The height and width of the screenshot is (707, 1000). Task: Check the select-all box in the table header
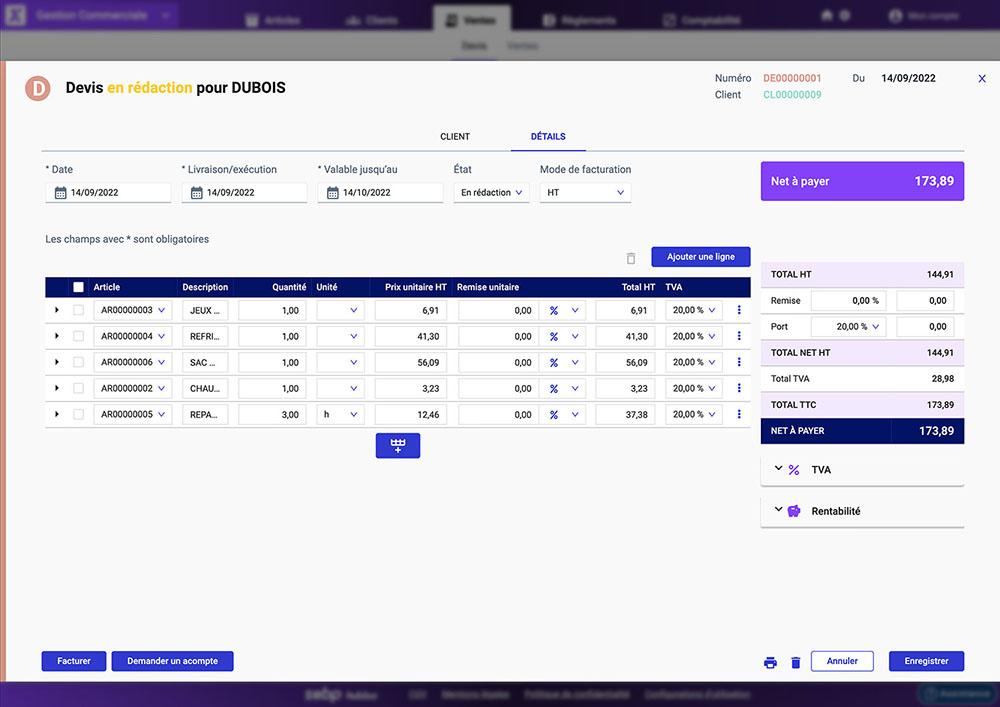click(x=78, y=287)
